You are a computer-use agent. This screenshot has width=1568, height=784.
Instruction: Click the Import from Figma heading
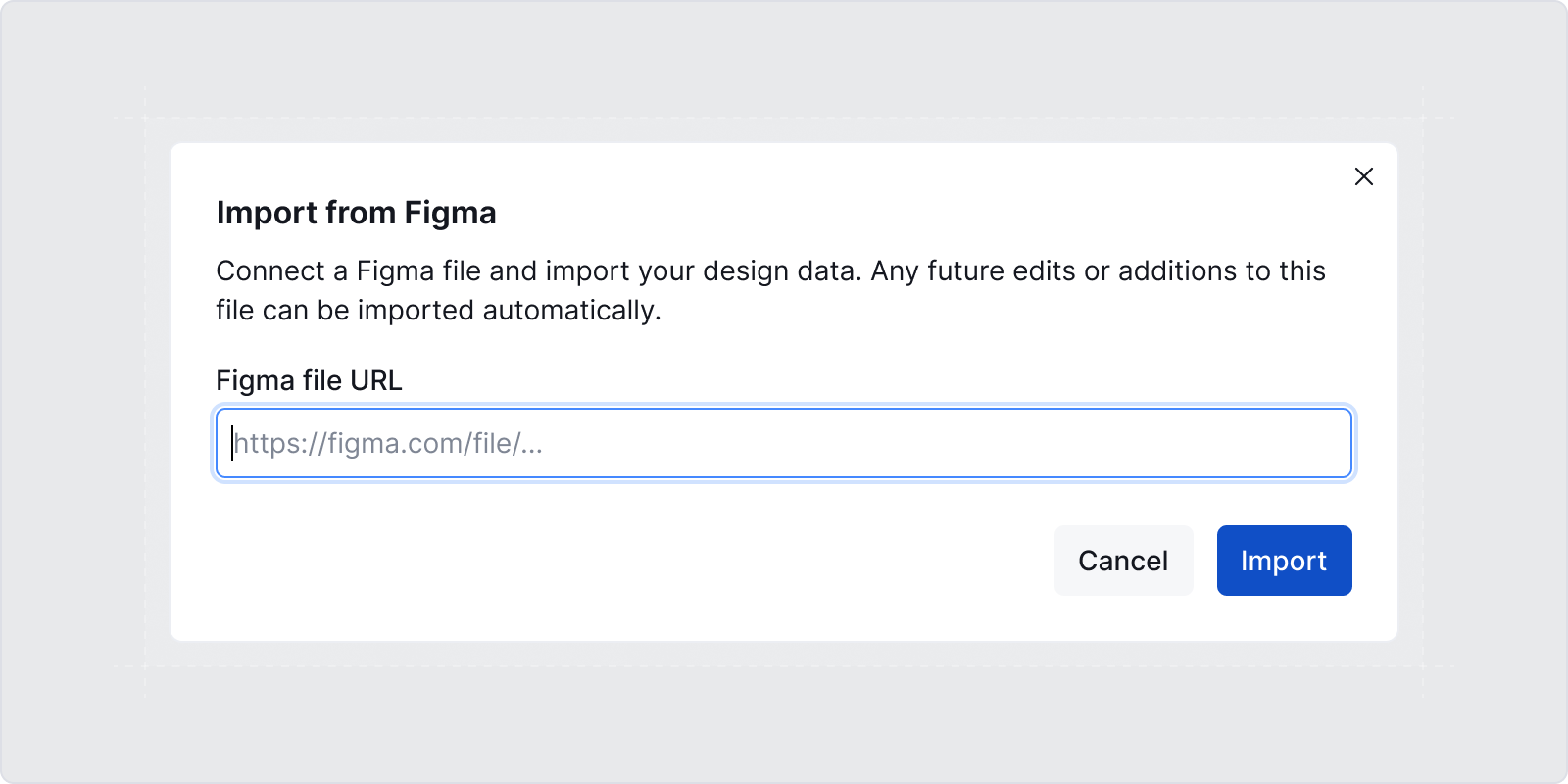(356, 213)
